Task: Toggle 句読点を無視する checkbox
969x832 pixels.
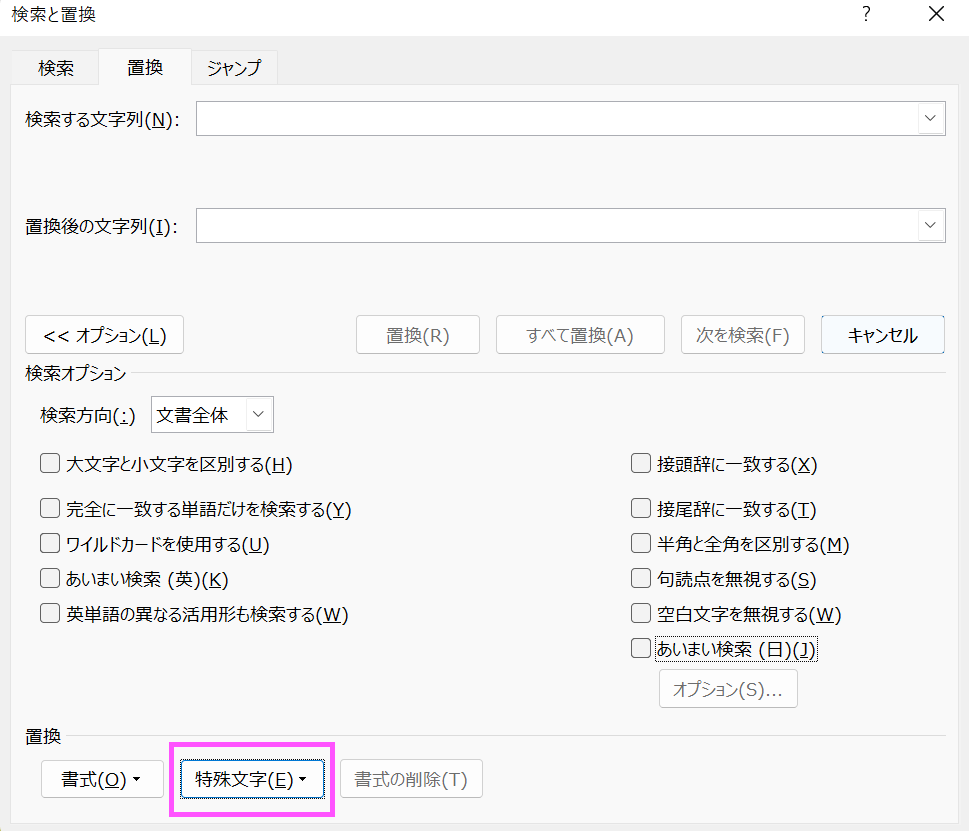Action: pyautogui.click(x=641, y=579)
